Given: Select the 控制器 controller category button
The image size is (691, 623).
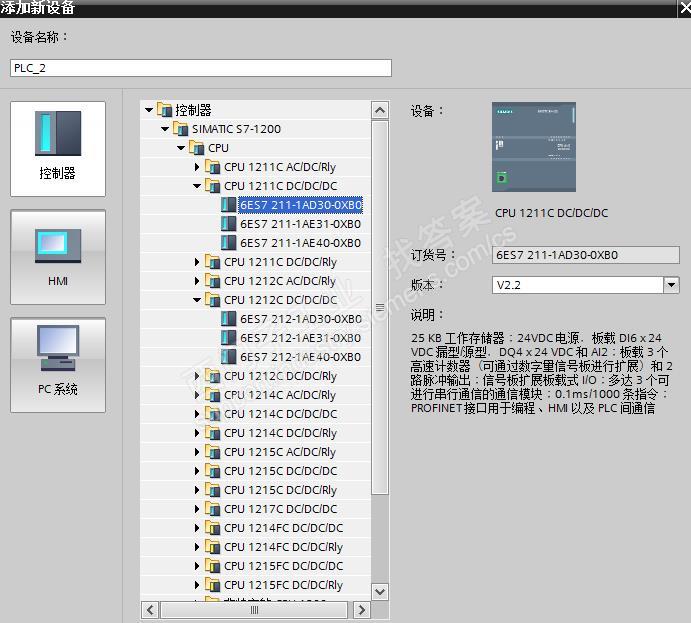Looking at the screenshot, I should pyautogui.click(x=58, y=149).
